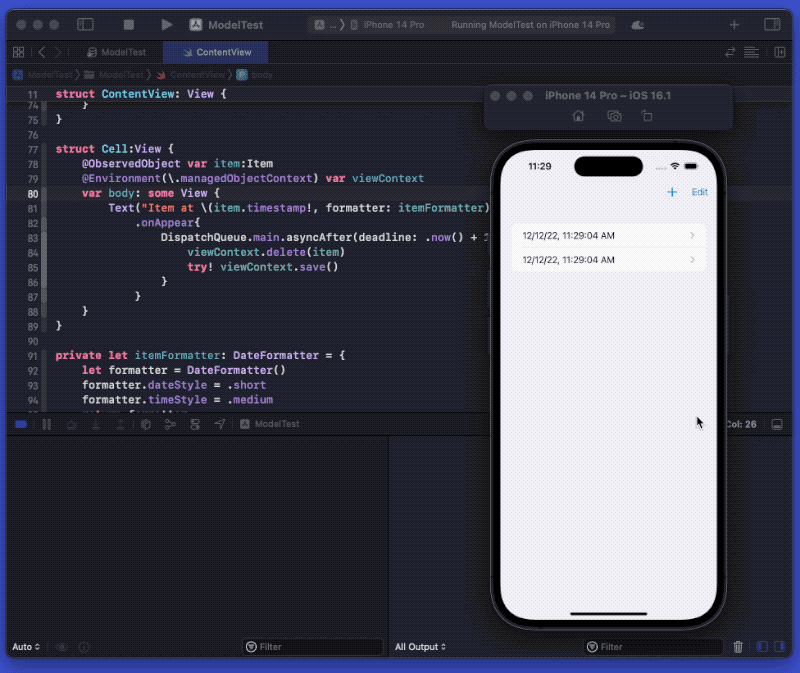The width and height of the screenshot is (800, 673).
Task: Toggle the Xcode navigator sidebar
Action: 85,24
